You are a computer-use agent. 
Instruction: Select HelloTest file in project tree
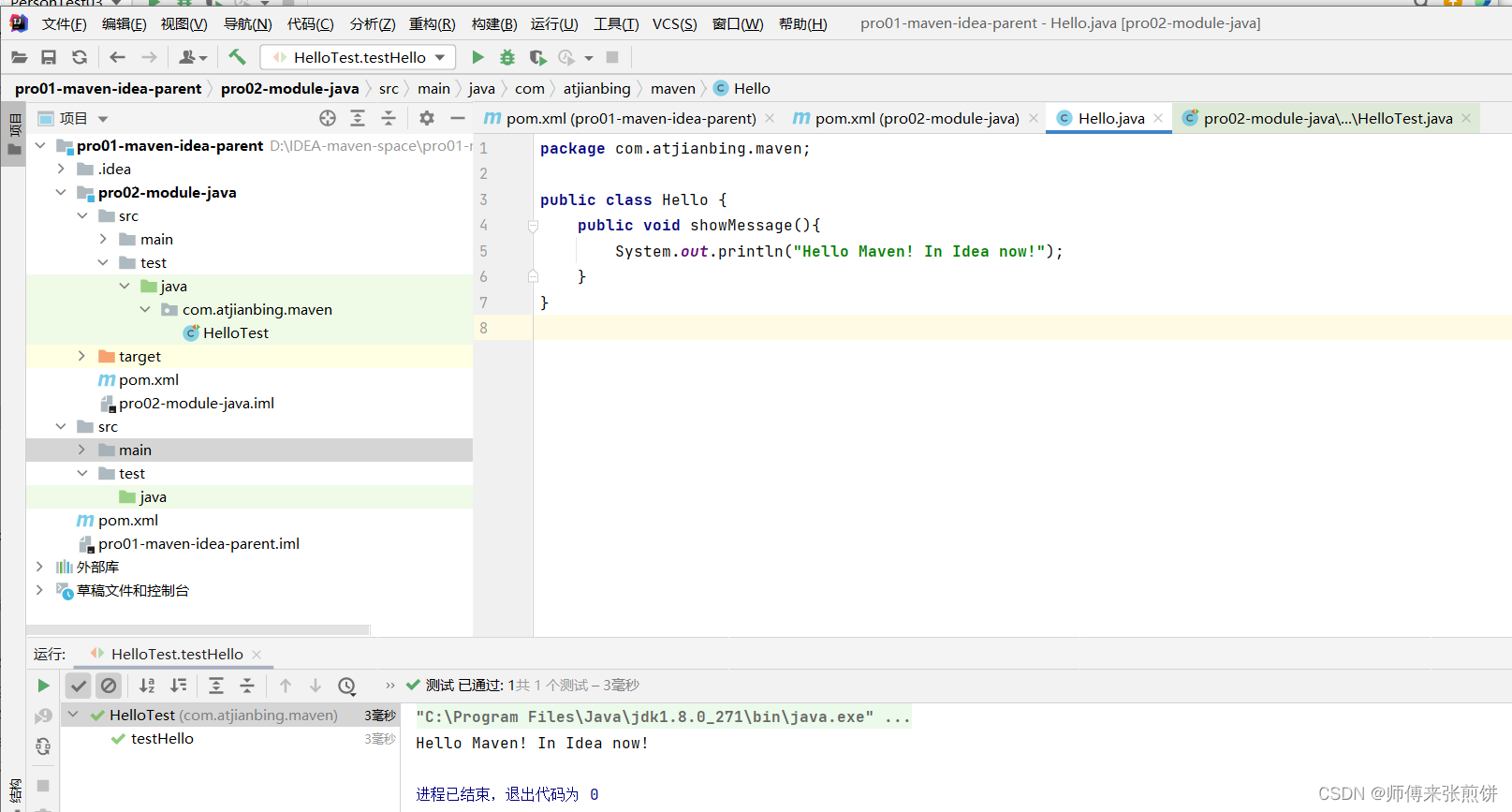236,332
